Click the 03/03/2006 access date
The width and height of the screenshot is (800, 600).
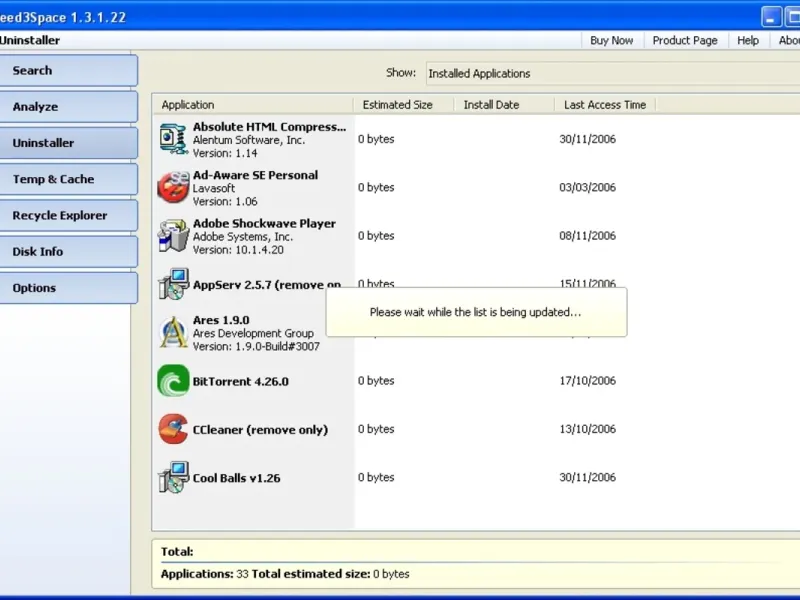coord(587,187)
